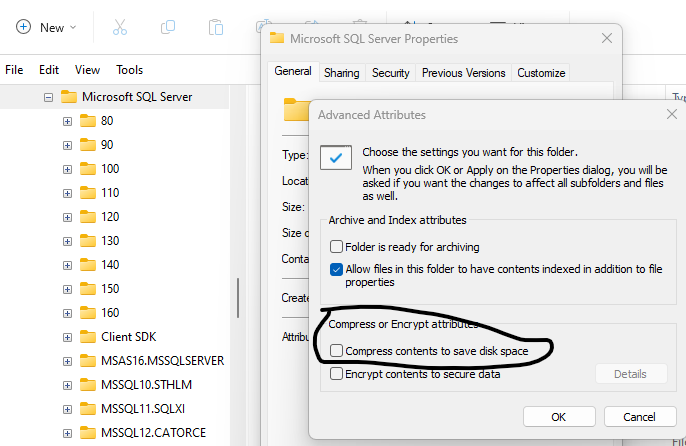Click the folder tree vertical scrollbar
Screen dimensions: 686x446
[238, 298]
